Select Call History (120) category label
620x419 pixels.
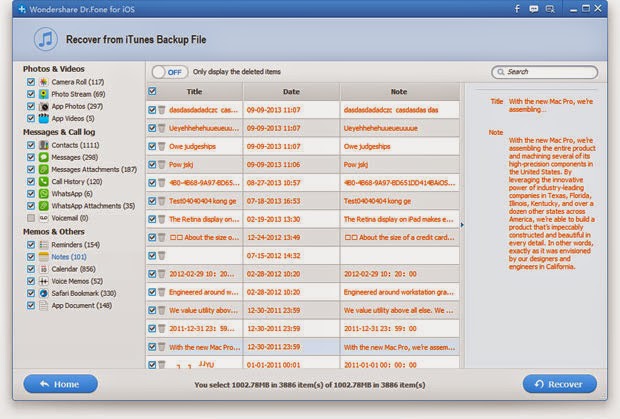(x=77, y=181)
